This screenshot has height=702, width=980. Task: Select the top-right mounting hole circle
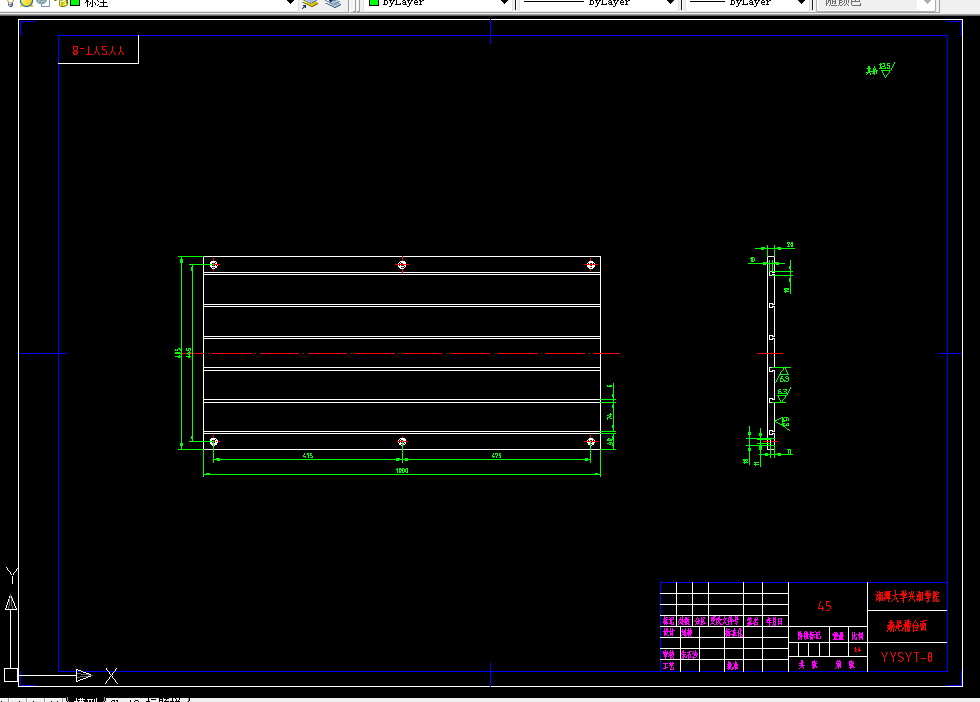tap(591, 265)
